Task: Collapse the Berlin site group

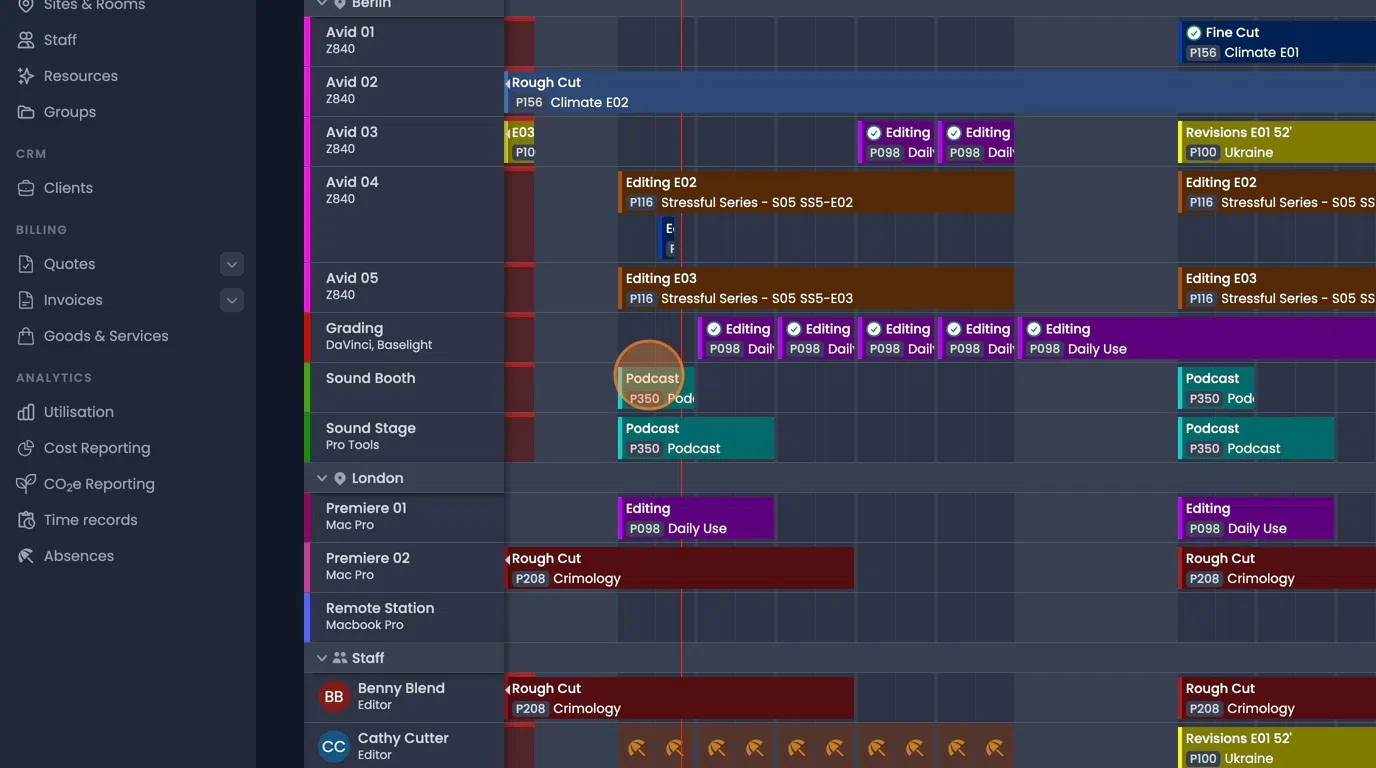Action: (322, 3)
